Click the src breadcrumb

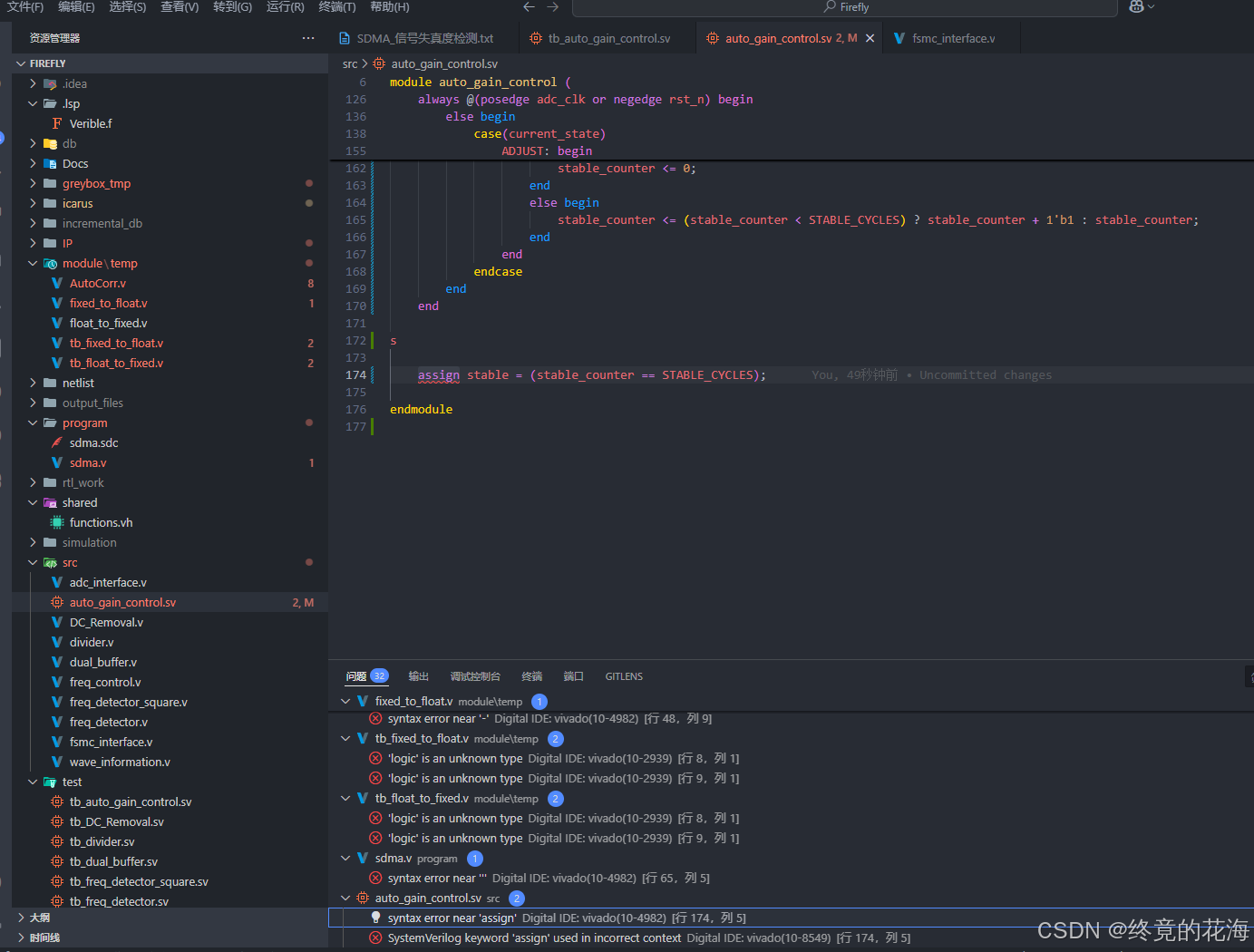(x=350, y=63)
